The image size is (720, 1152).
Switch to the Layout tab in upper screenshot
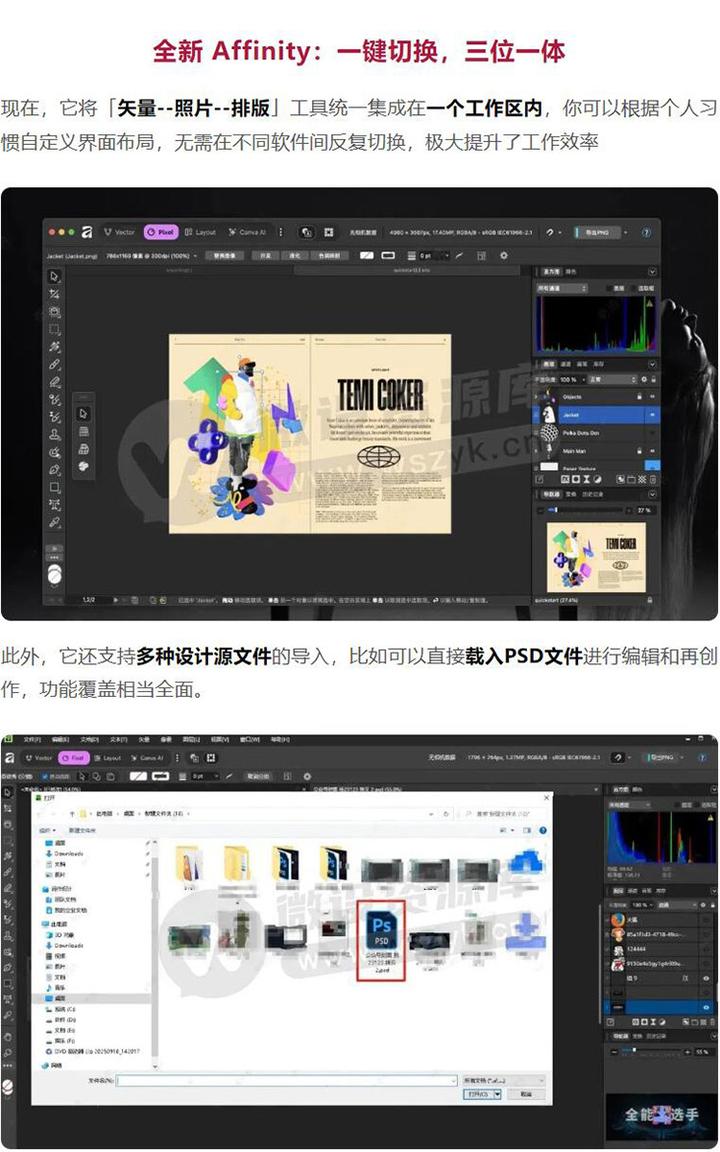[200, 232]
